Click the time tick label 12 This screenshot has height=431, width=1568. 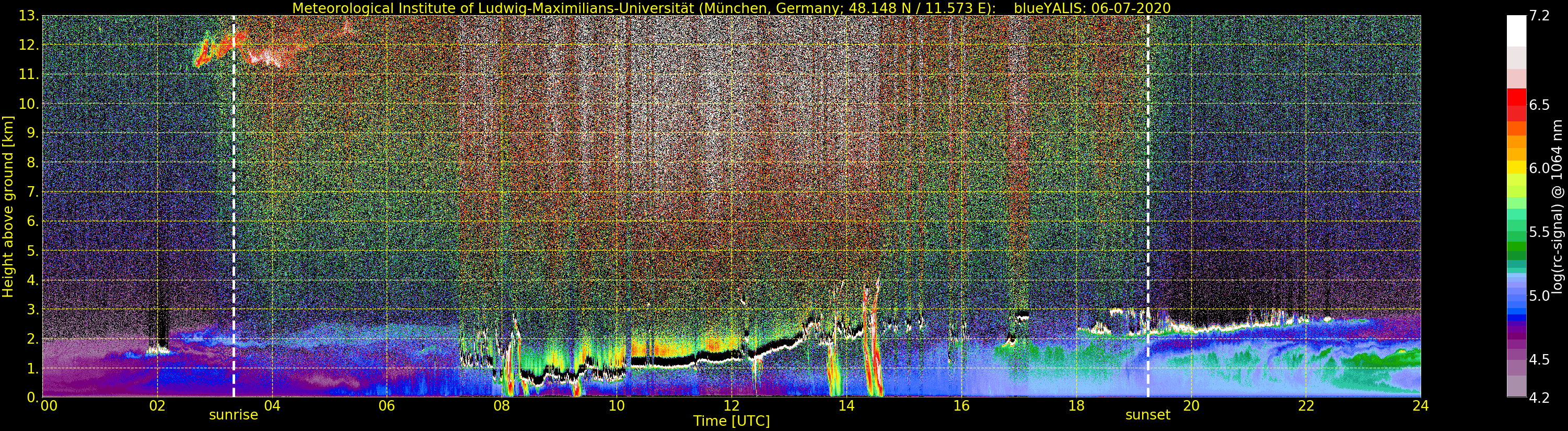pos(731,406)
